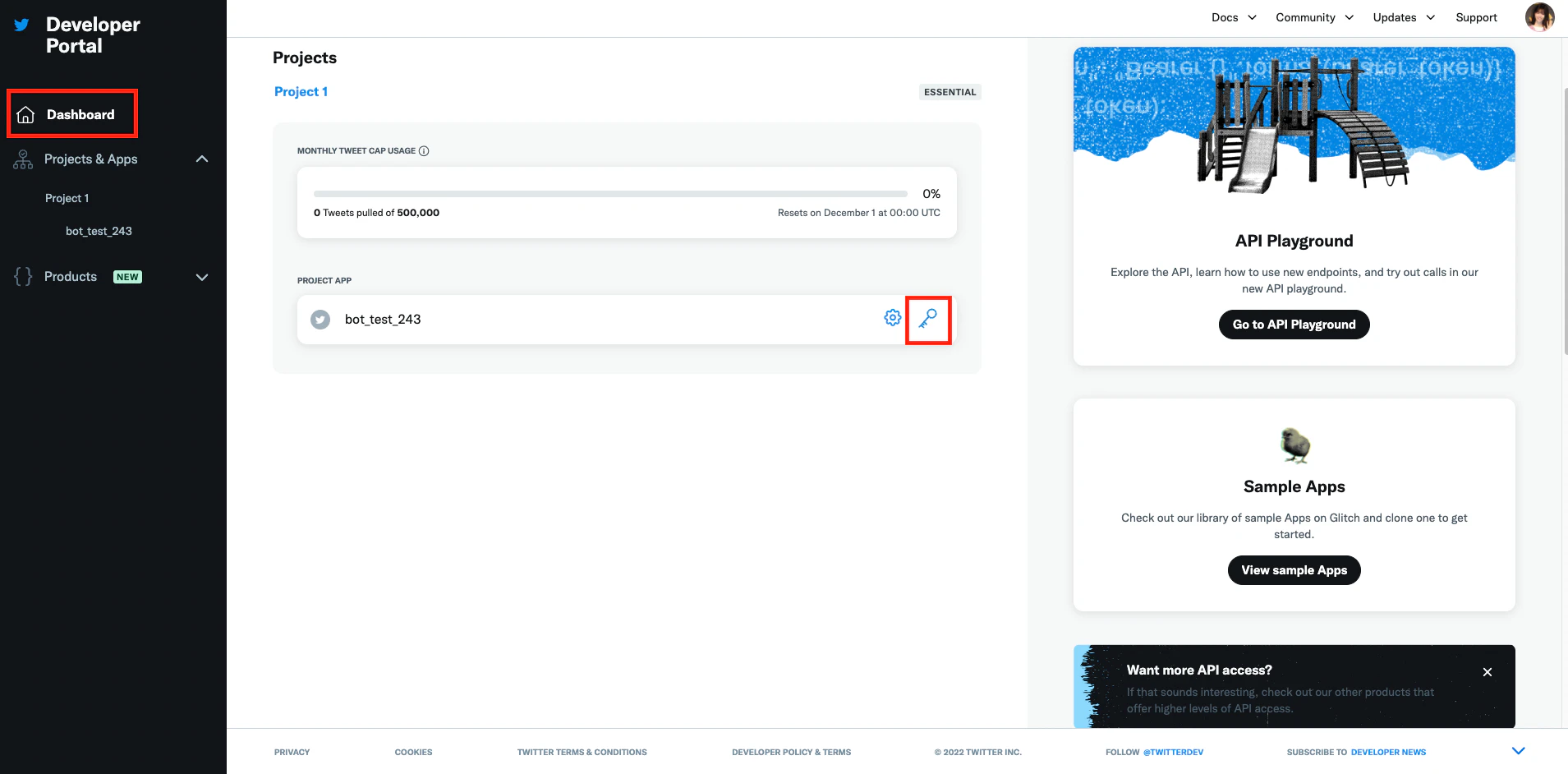Image resolution: width=1568 pixels, height=774 pixels.
Task: Click the NEW badge beside Products
Action: pyautogui.click(x=127, y=277)
